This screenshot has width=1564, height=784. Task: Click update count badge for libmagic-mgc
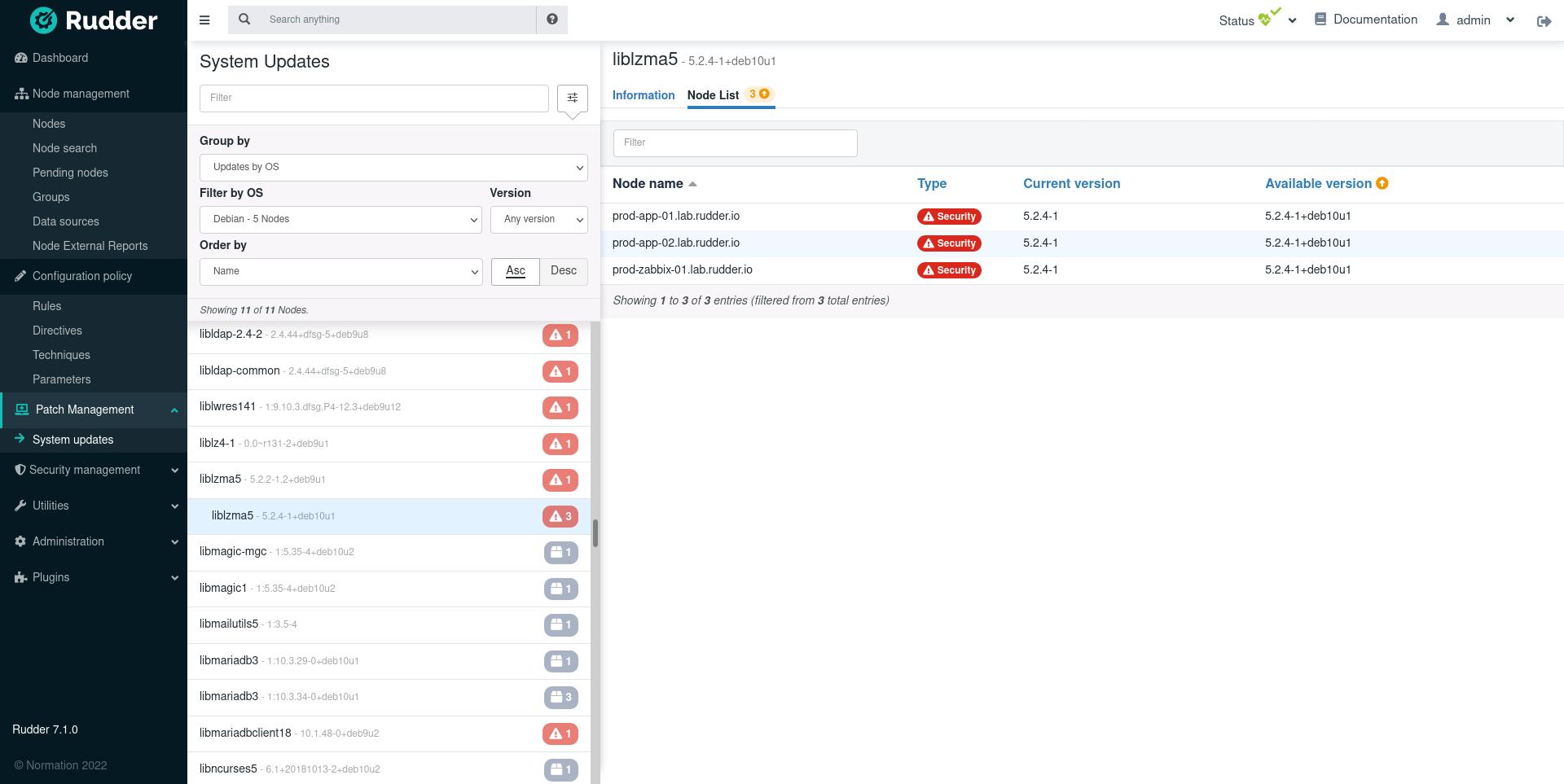point(560,552)
